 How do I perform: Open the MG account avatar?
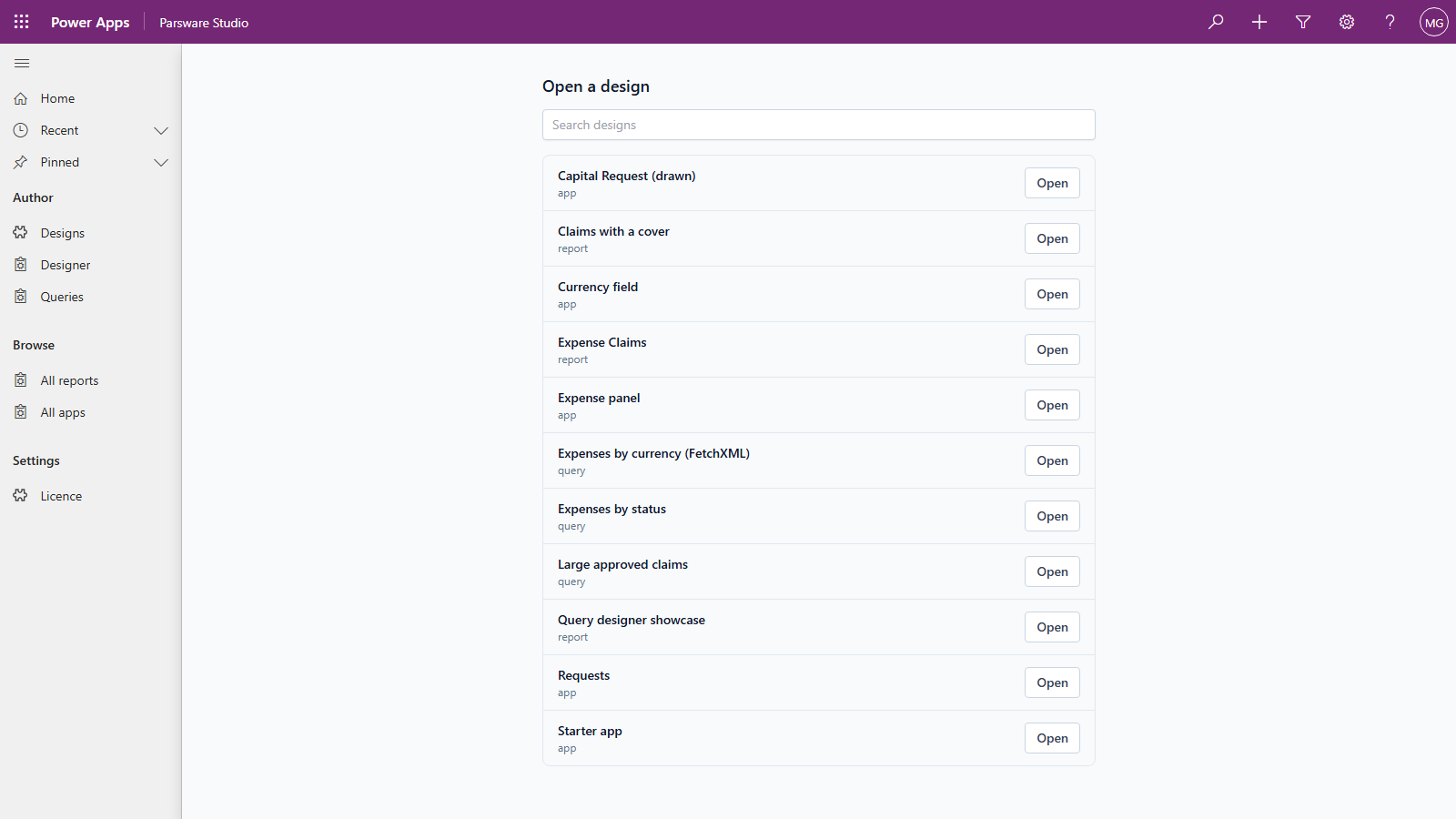click(x=1434, y=22)
